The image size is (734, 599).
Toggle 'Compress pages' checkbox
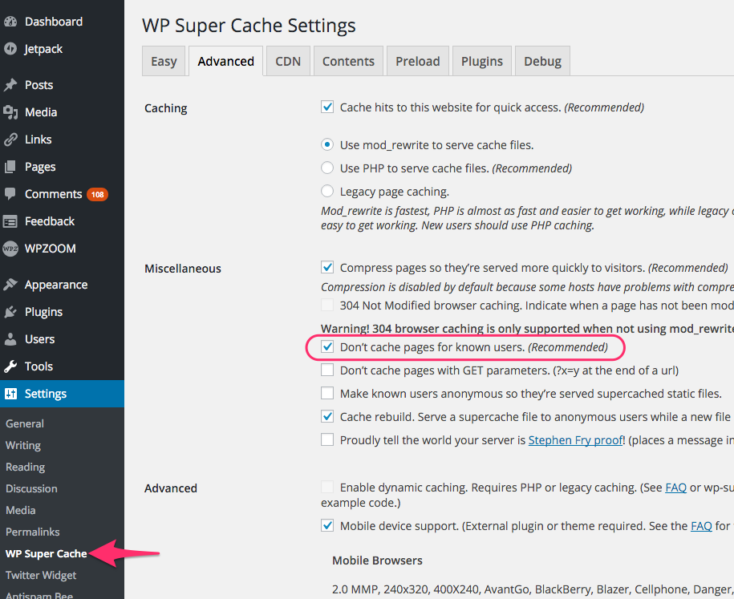tap(327, 267)
